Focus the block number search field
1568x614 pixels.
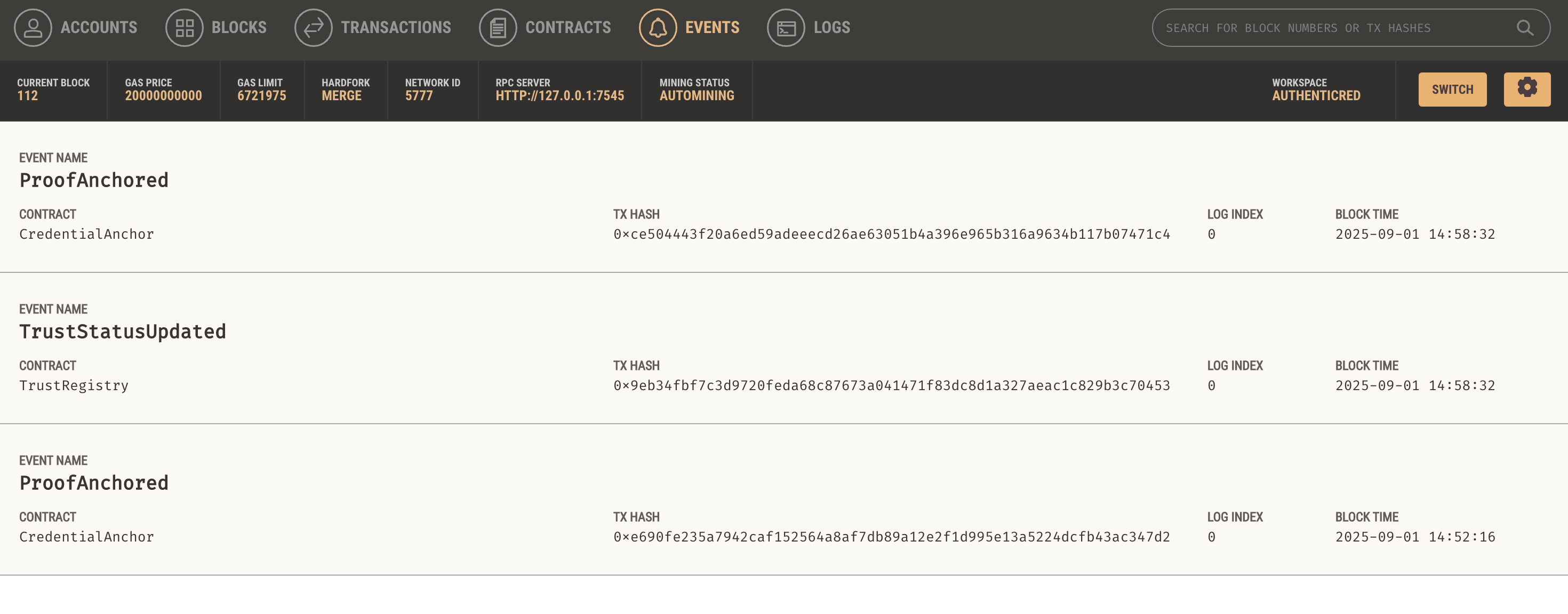tap(1333, 28)
